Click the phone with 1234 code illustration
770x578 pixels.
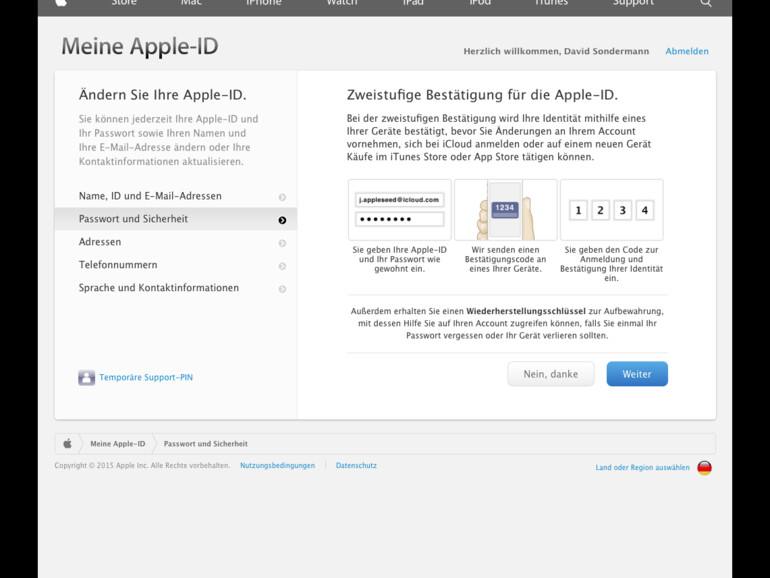coord(505,210)
